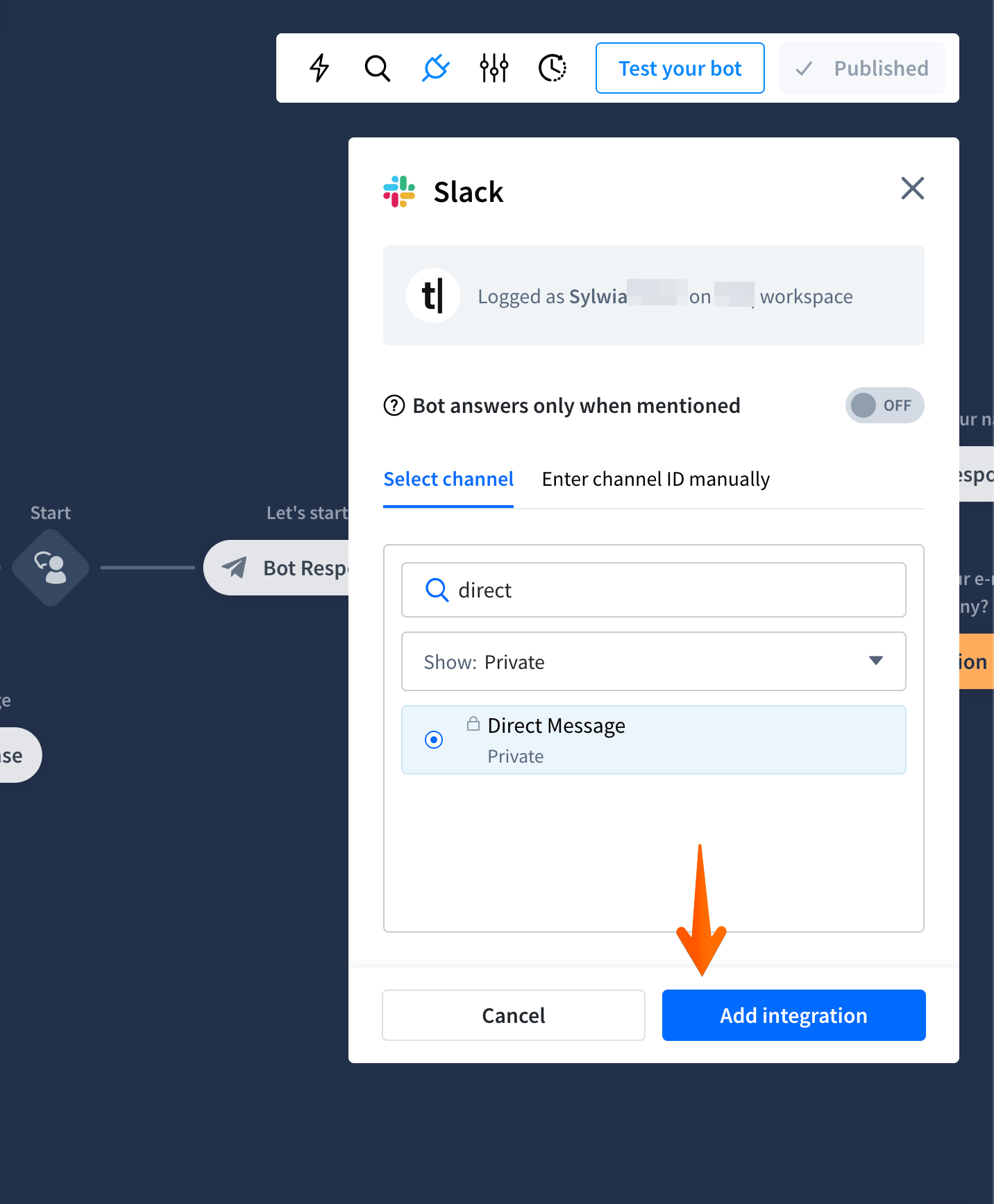Click the Add integration button

pos(794,1015)
